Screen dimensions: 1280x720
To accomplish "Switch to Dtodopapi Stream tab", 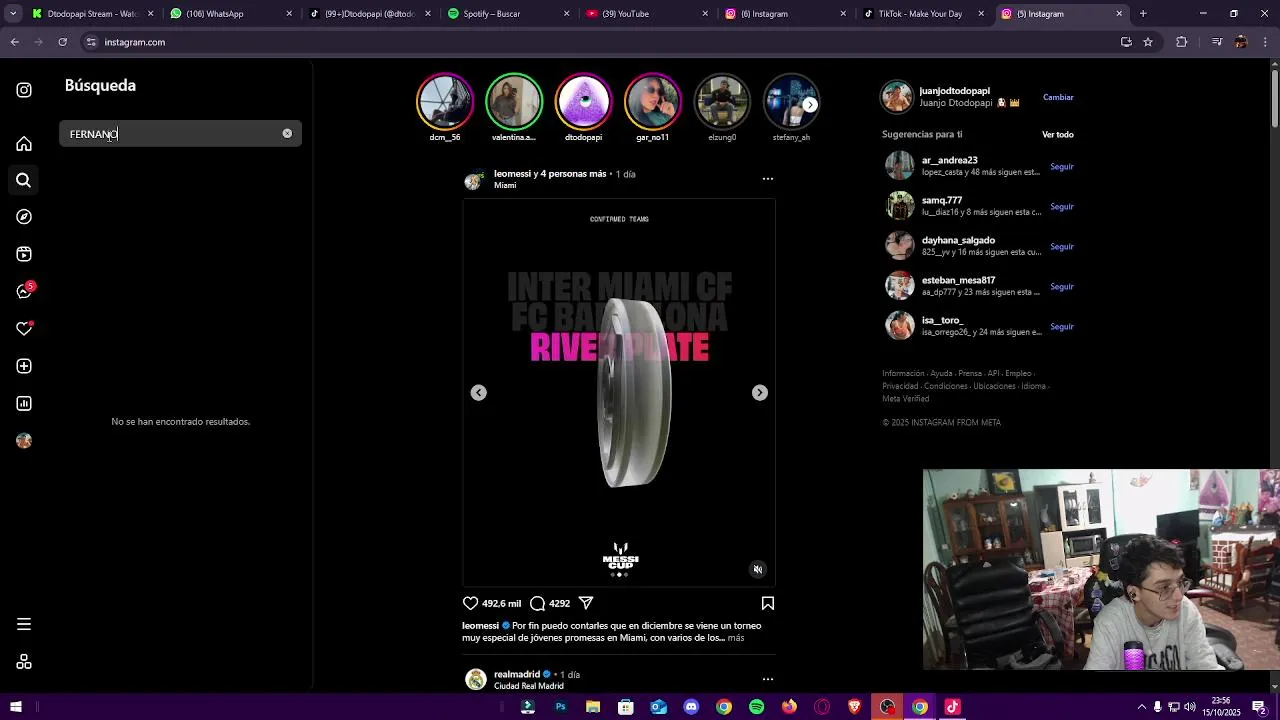I will [x=93, y=14].
